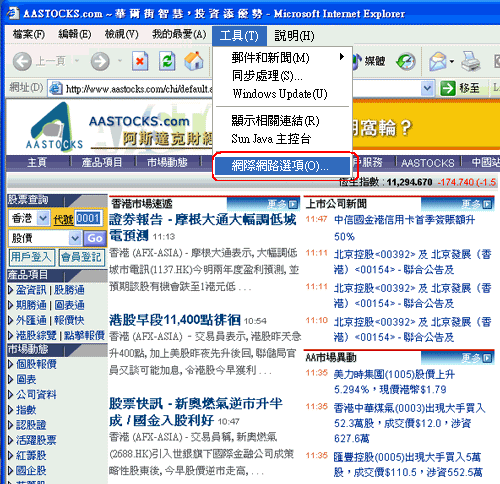This screenshot has height=484, width=500.
Task: Click the Refresh page icon
Action: click(167, 61)
